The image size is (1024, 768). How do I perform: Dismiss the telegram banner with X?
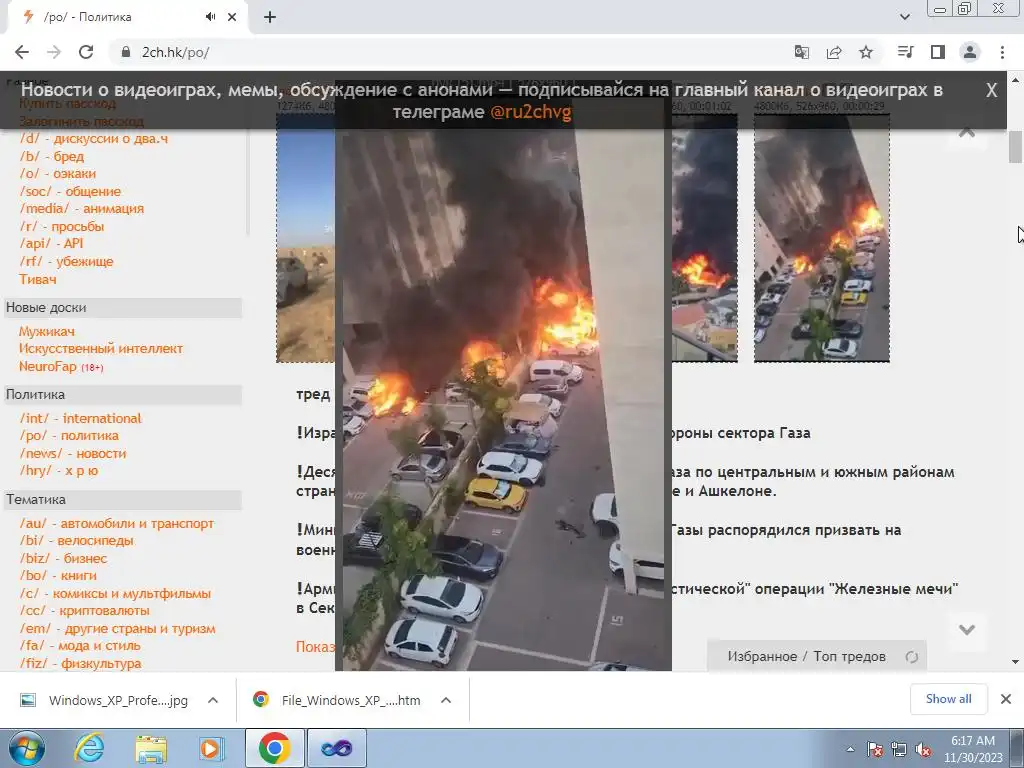click(991, 90)
